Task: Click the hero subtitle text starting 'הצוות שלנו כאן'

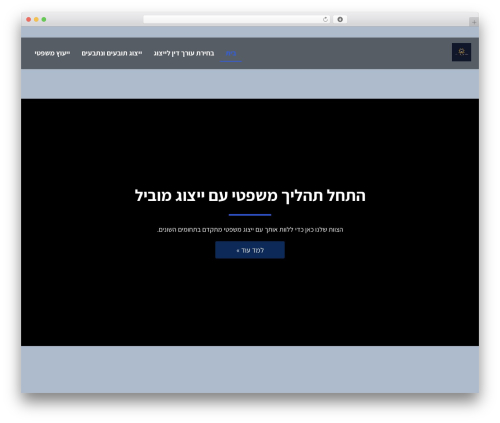Action: pos(250,230)
